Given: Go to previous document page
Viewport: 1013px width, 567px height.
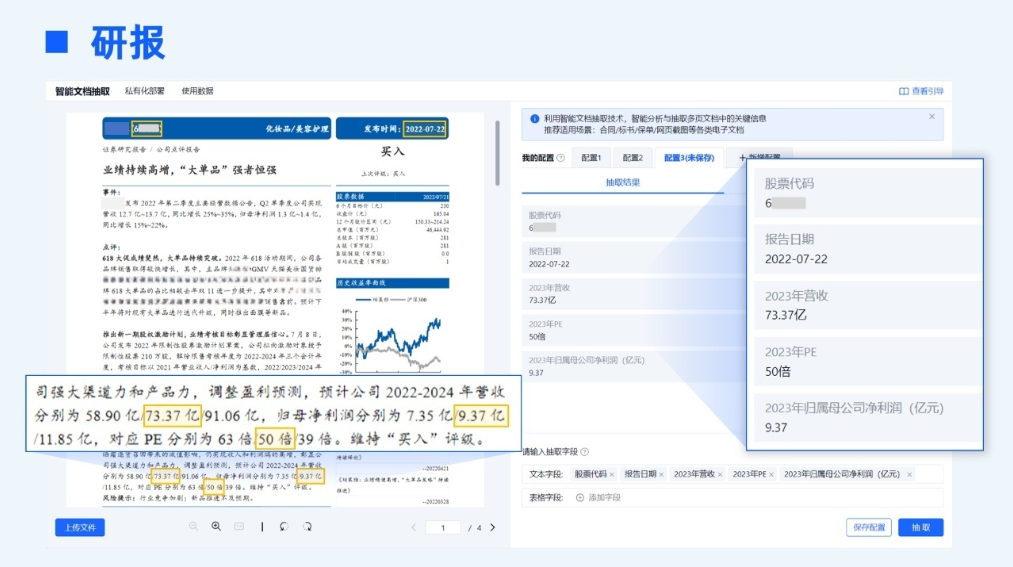Looking at the screenshot, I should tap(414, 527).
